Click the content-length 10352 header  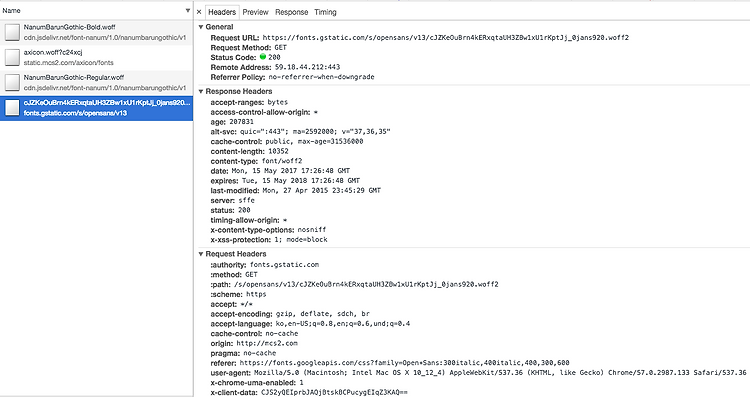249,151
